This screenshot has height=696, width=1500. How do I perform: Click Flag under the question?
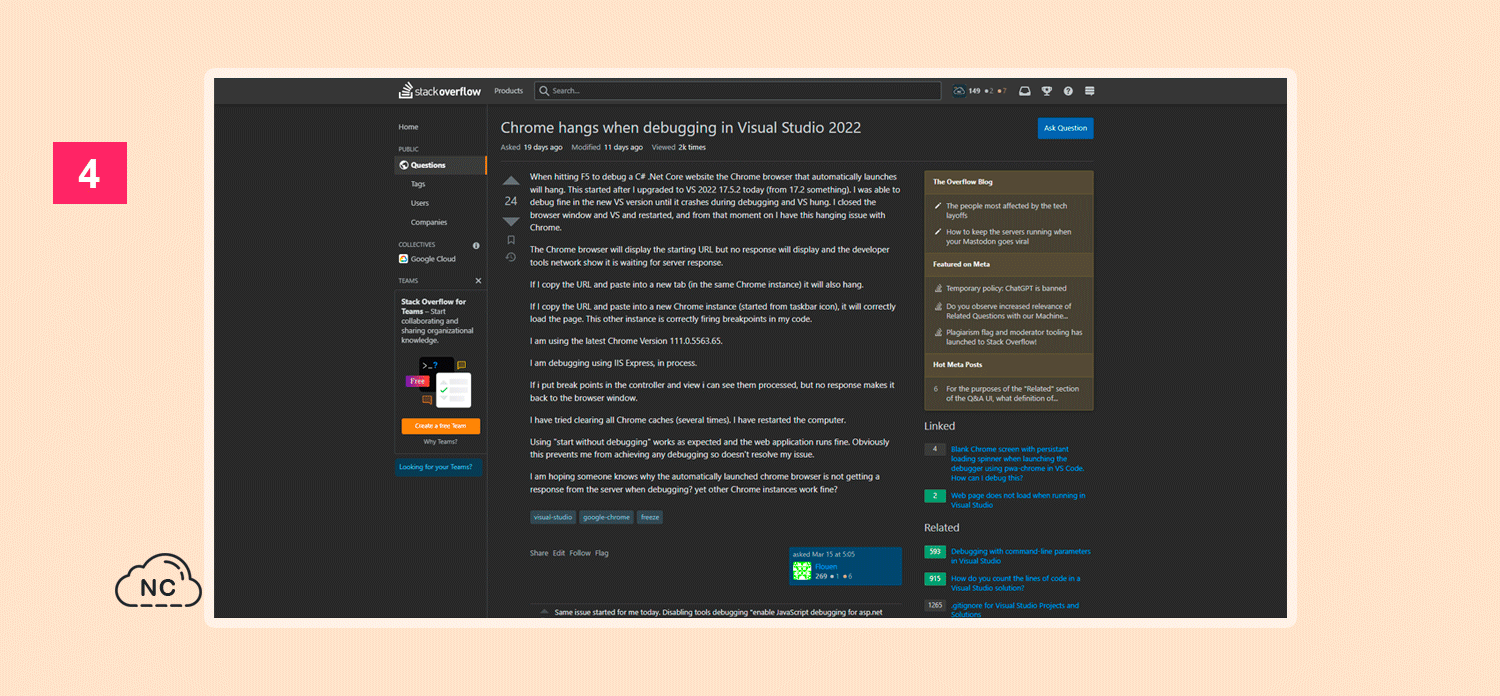(x=602, y=553)
